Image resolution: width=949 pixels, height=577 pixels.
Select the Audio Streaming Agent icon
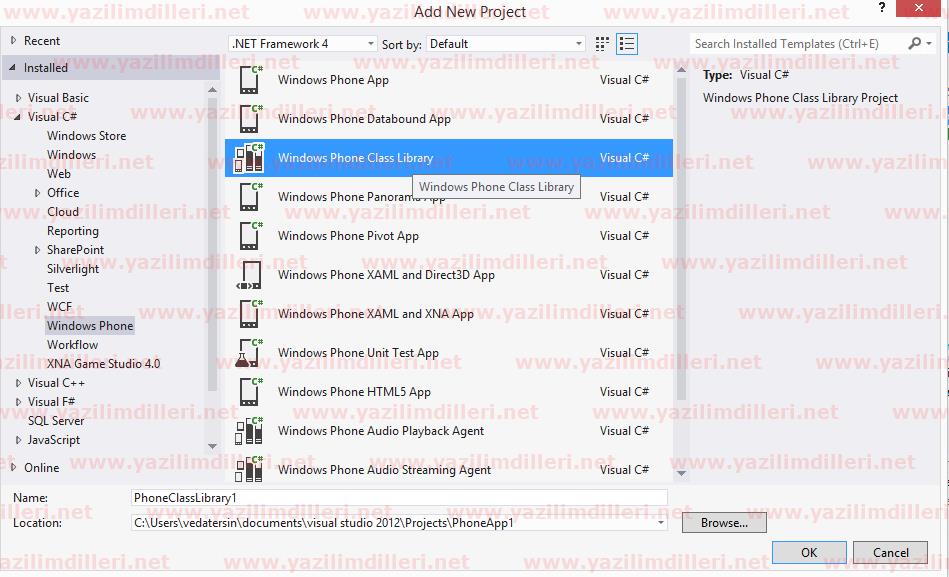[249, 469]
